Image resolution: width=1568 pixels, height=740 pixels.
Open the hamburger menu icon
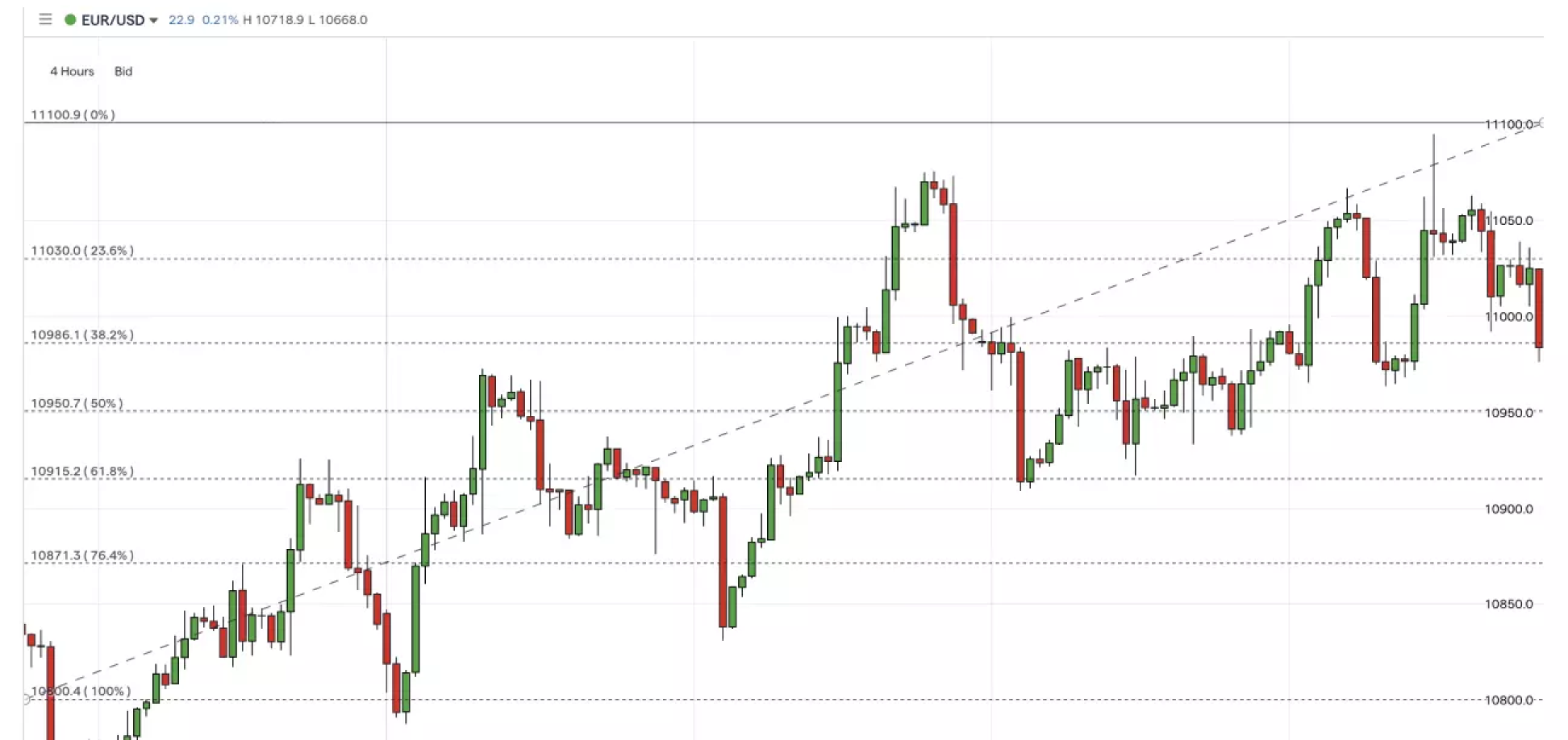point(45,19)
